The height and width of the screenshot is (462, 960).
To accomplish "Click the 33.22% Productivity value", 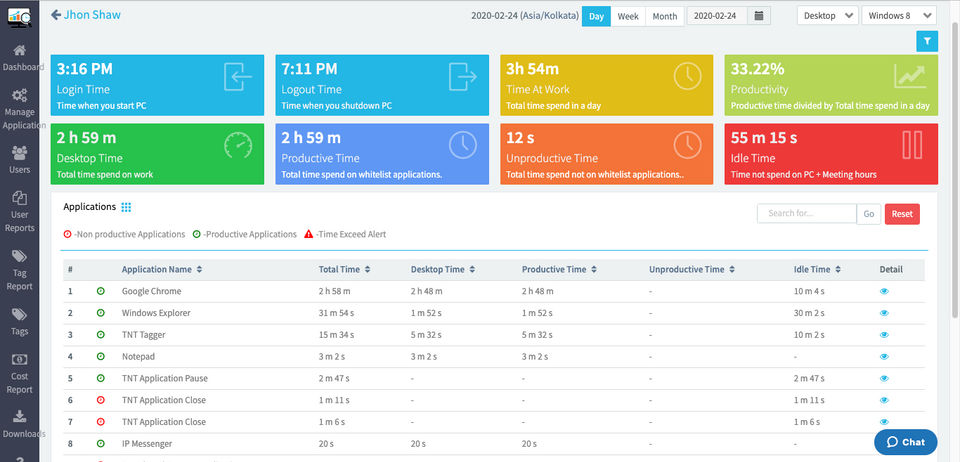I will tap(757, 69).
